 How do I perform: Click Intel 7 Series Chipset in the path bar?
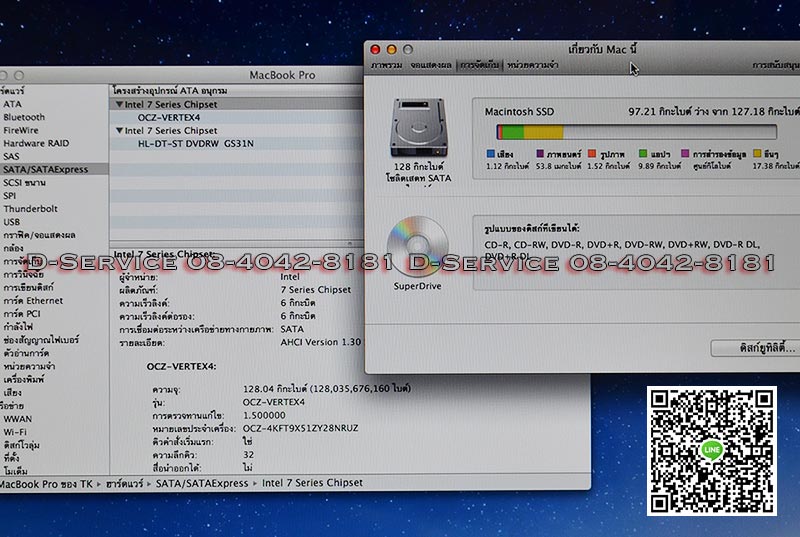point(312,483)
